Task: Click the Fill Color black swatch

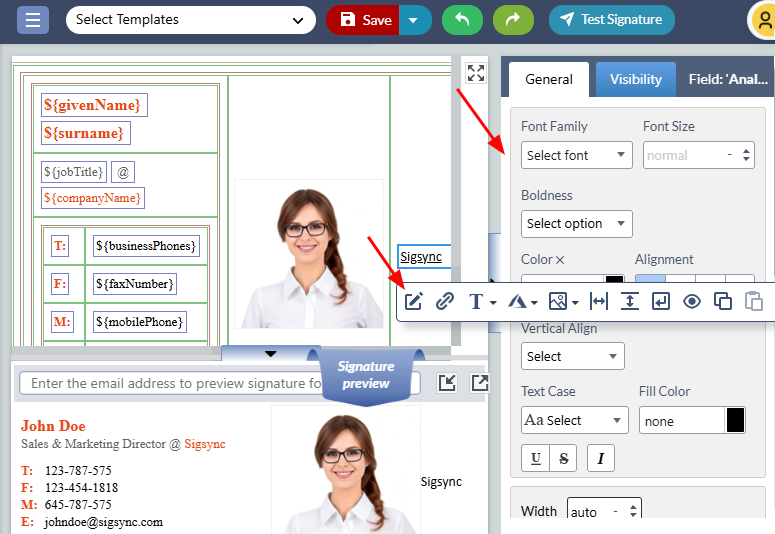Action: click(x=735, y=420)
